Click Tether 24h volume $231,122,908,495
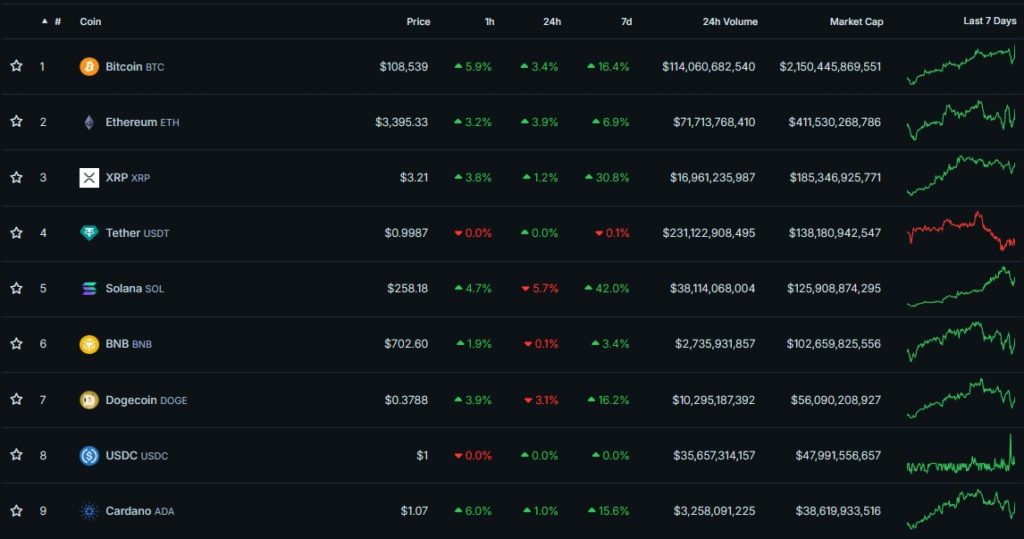The image size is (1024, 539). (709, 233)
